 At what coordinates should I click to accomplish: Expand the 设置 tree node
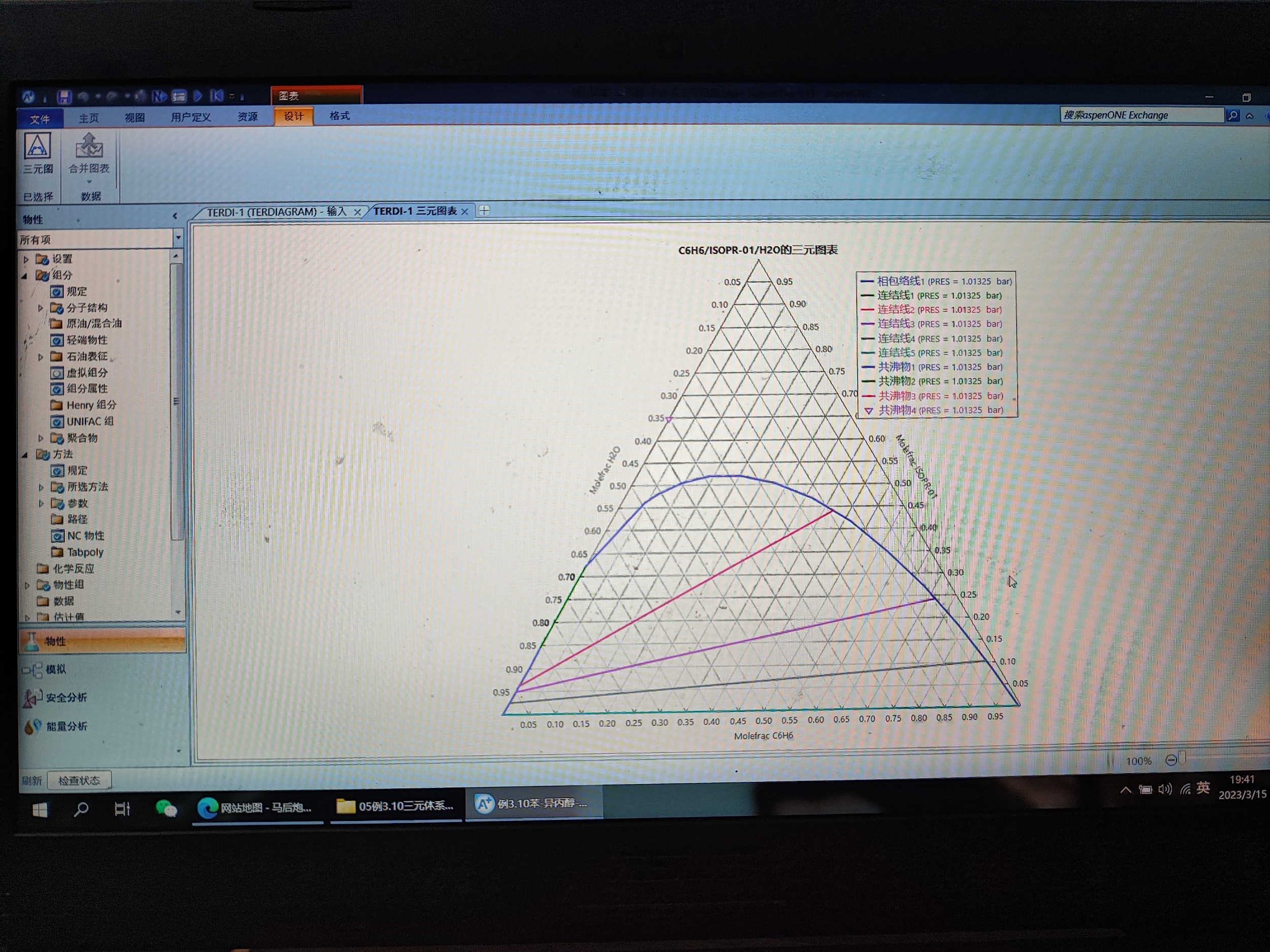[x=26, y=259]
